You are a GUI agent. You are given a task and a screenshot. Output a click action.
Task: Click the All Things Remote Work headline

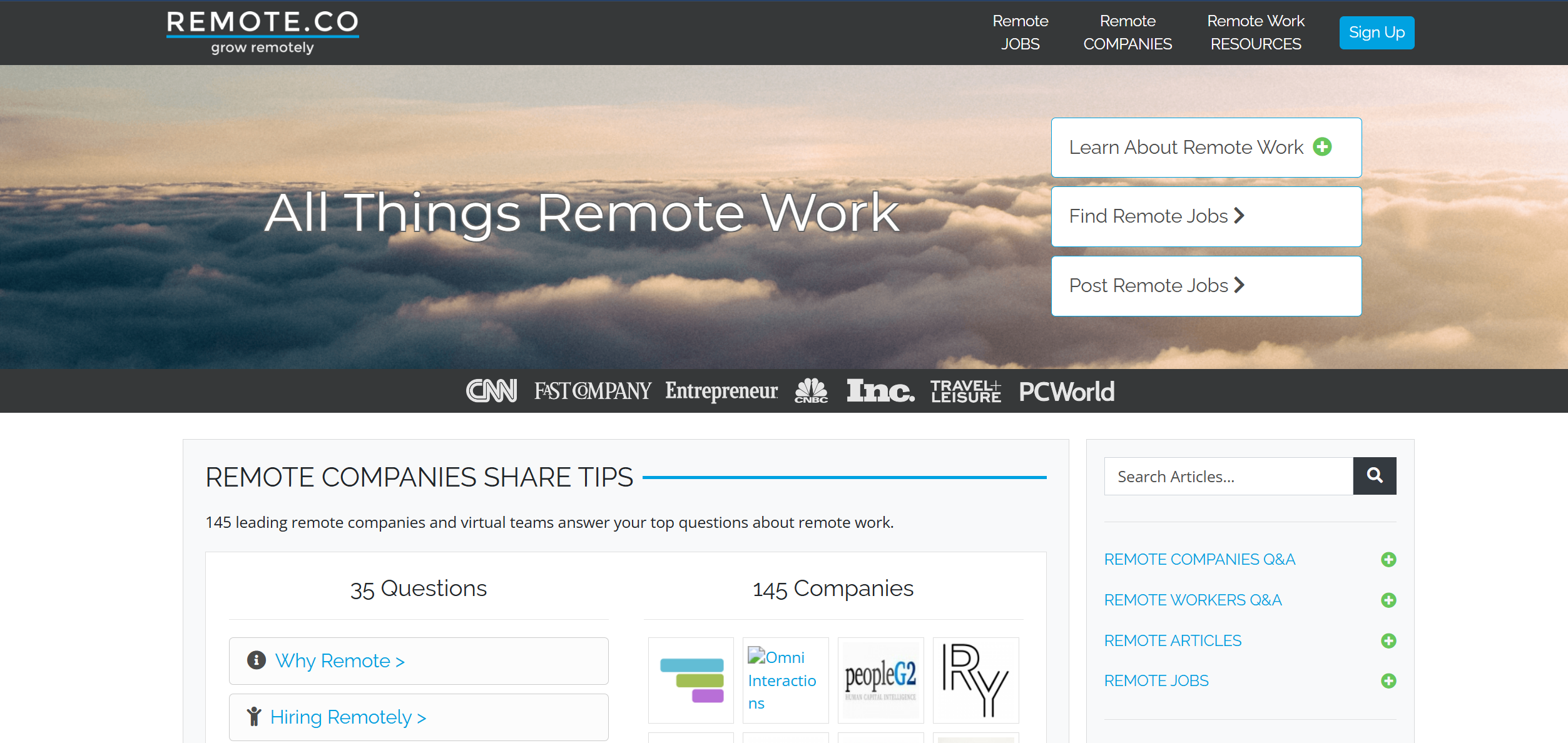[583, 214]
